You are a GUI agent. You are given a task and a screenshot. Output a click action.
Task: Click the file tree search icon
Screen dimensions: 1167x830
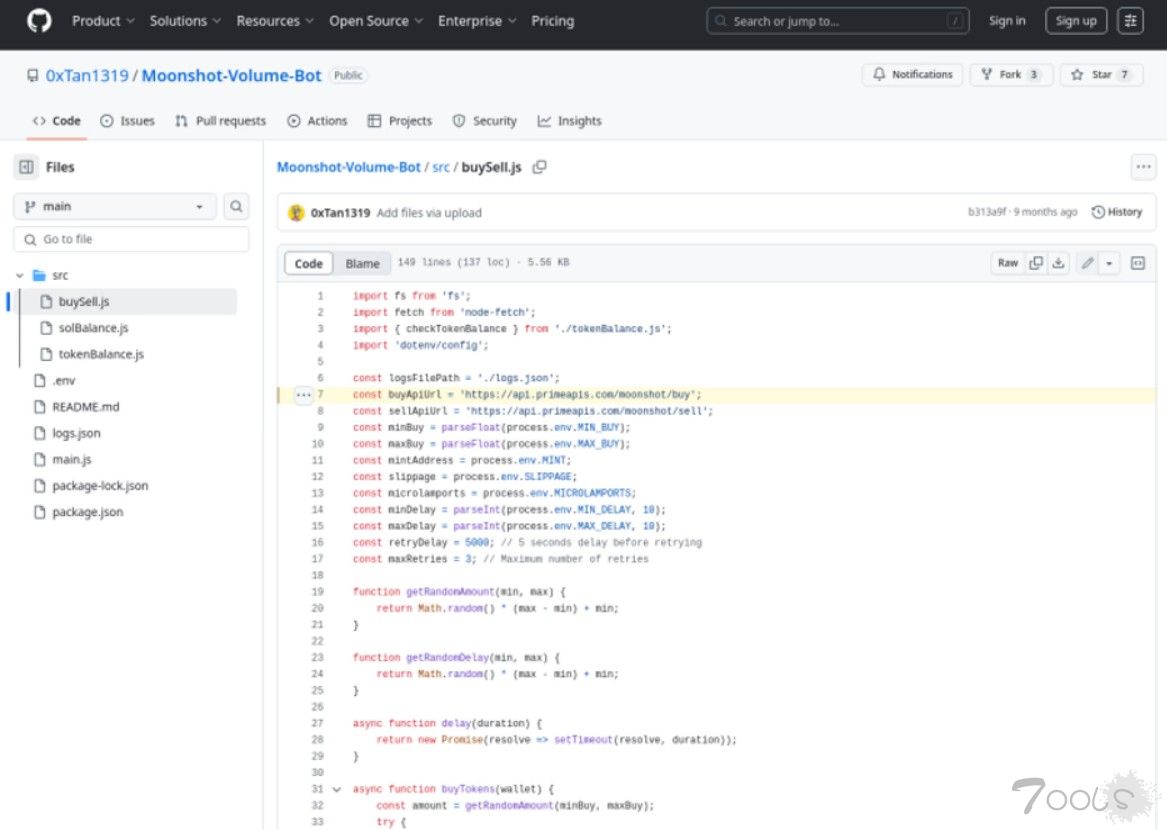[x=236, y=206]
